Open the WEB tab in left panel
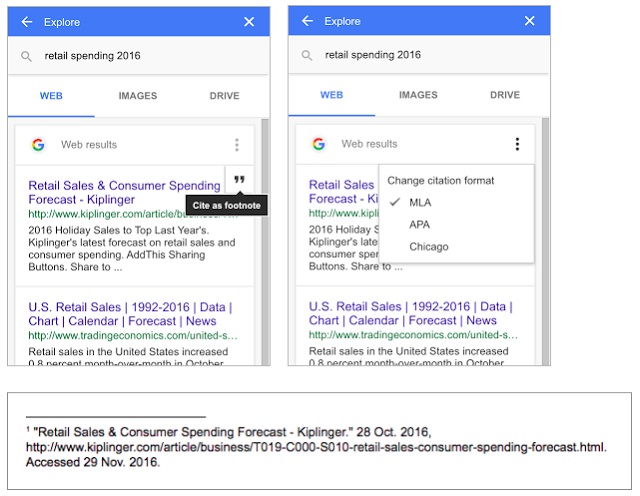640x496 pixels. coord(51,96)
